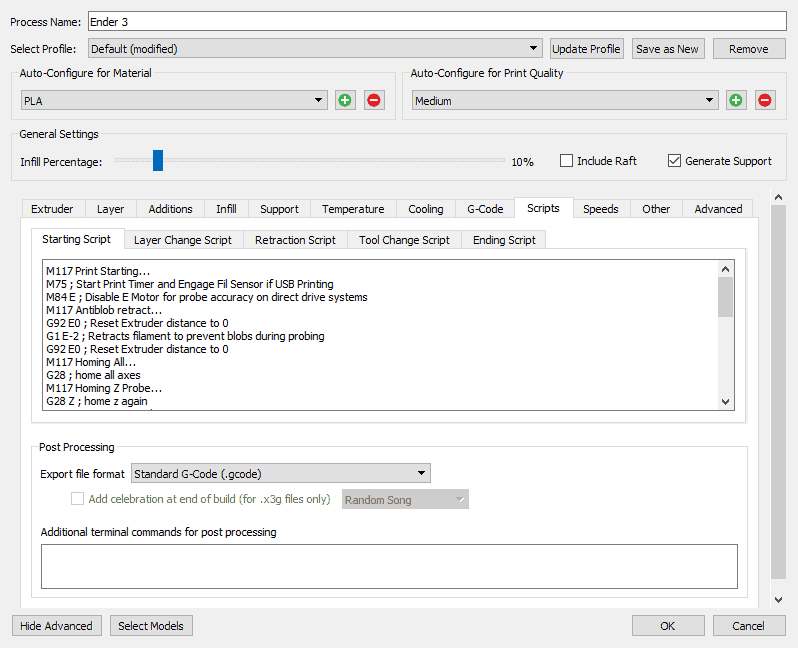Click the Infill Percentage slider handle
Viewport: 798px width, 648px height.
click(158, 160)
